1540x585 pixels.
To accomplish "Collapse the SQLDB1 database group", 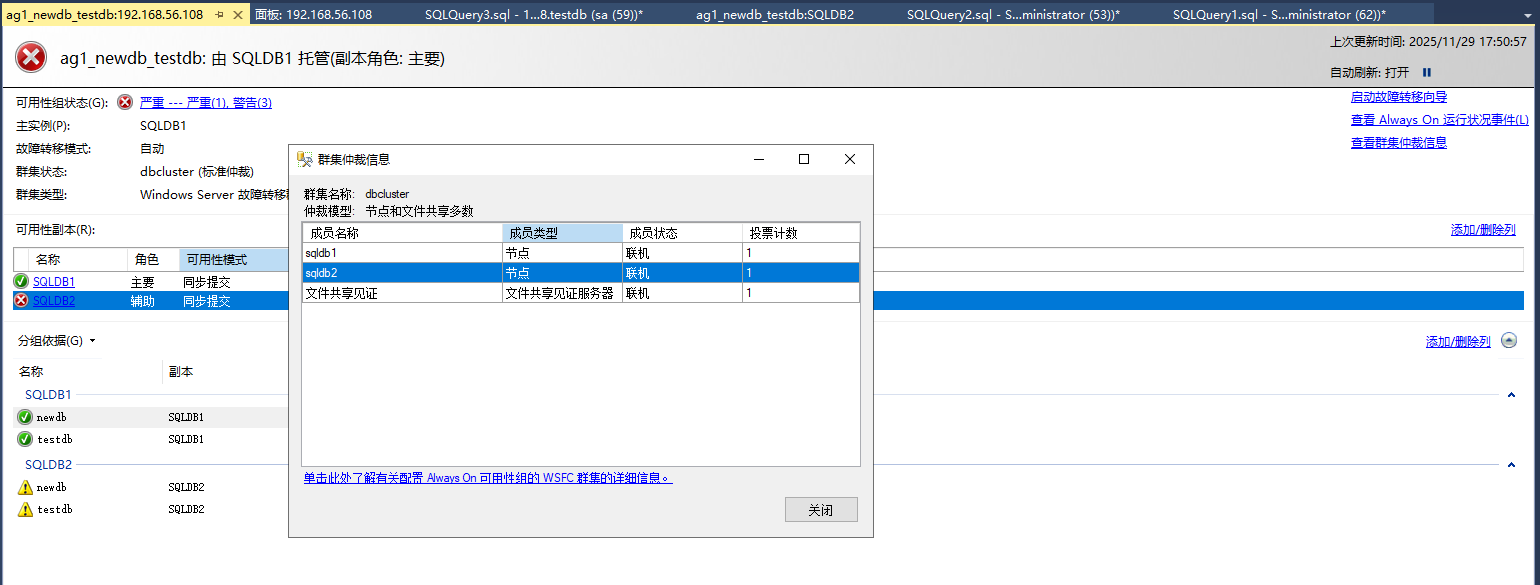I will click(x=1511, y=395).
